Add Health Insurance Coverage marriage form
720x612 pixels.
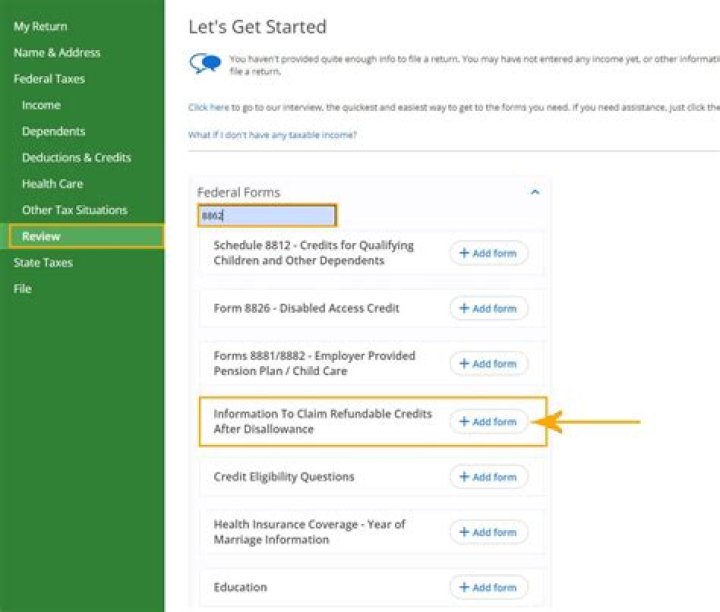(x=489, y=532)
